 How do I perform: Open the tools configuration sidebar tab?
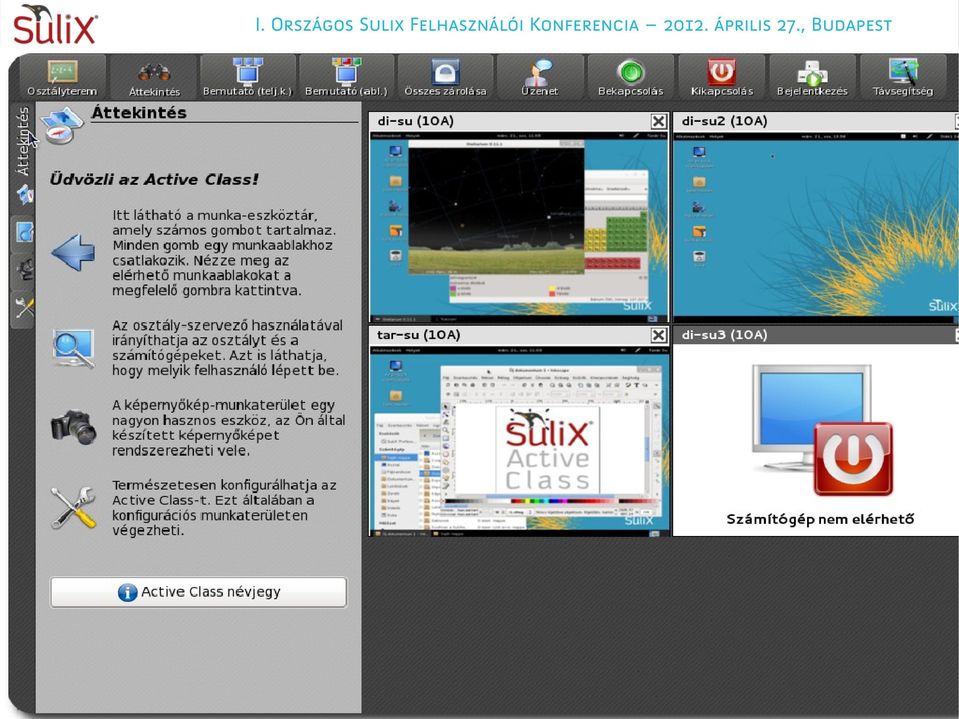[x=24, y=308]
